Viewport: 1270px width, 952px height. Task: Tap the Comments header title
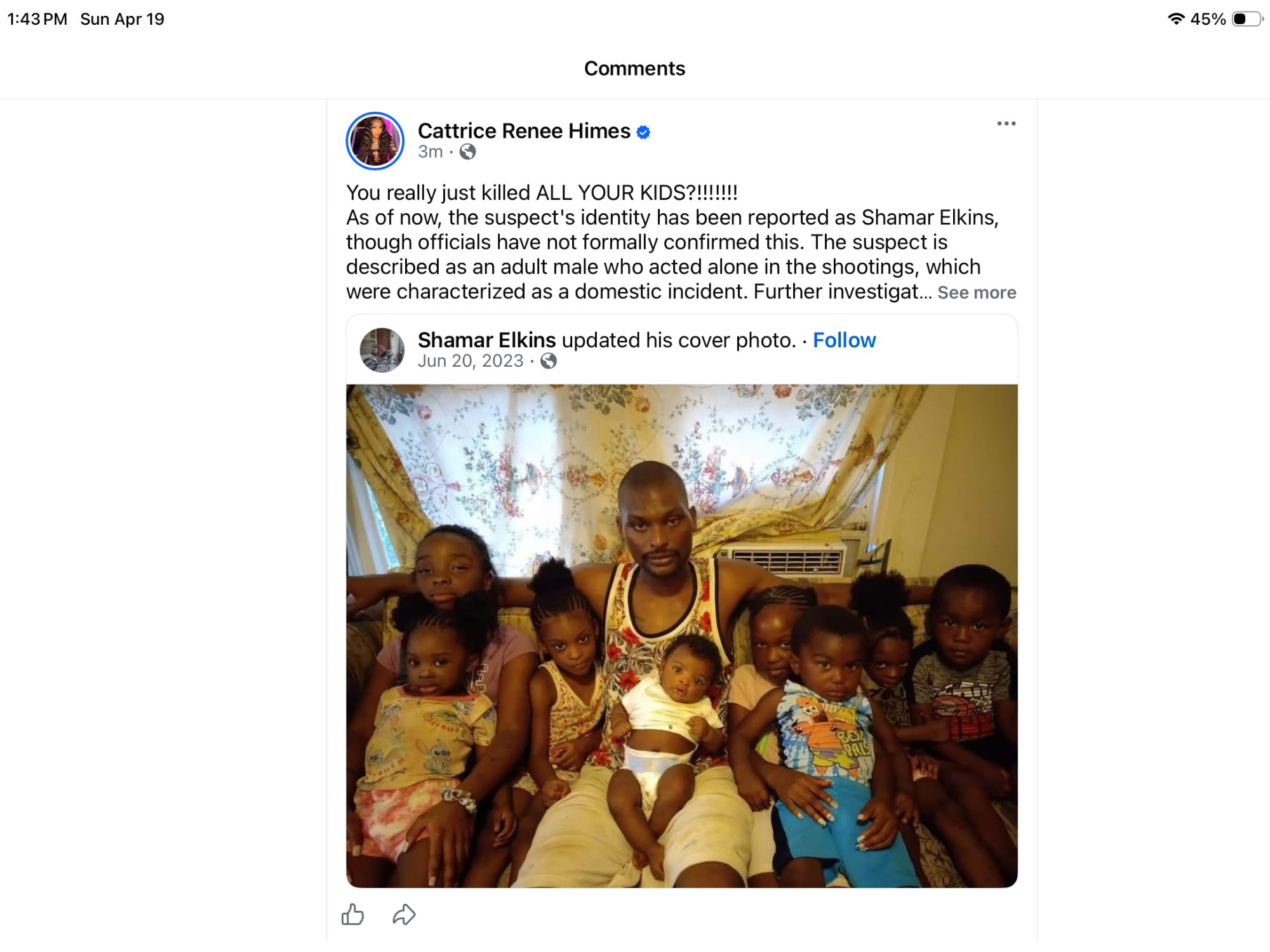(634, 68)
